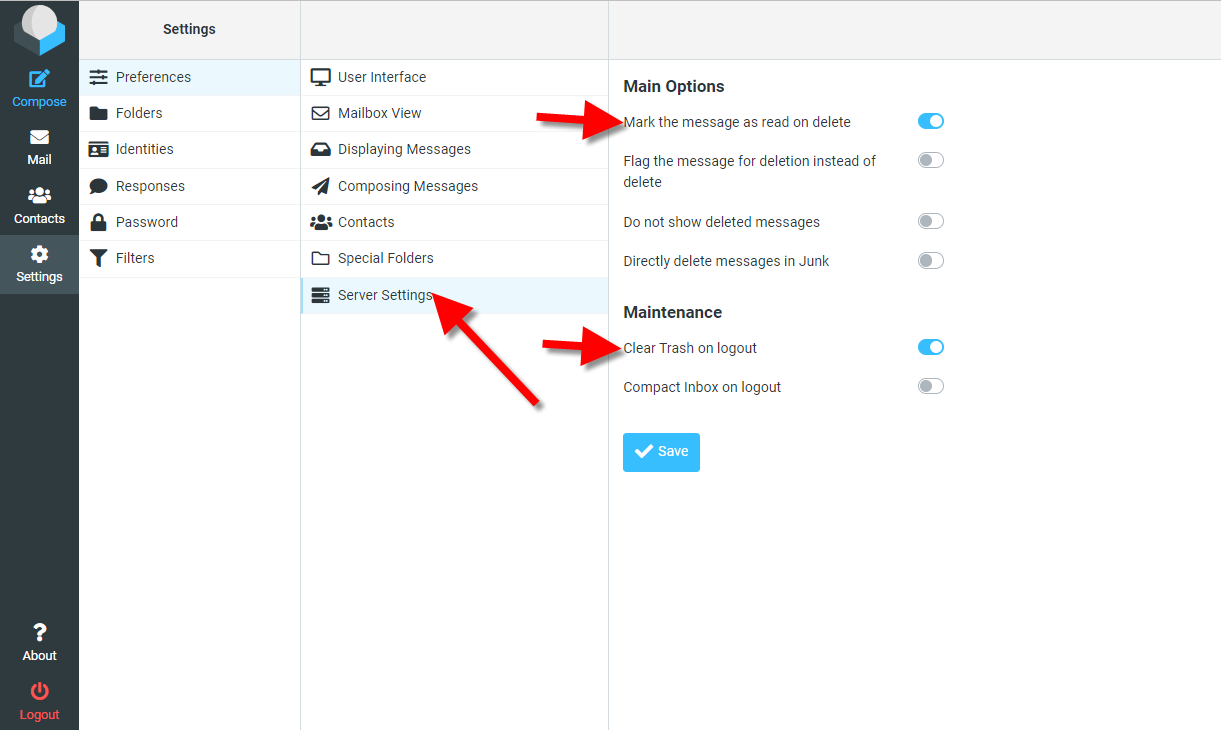This screenshot has width=1221, height=730.
Task: Click the 'Compact Inbox on logout' label
Action: point(702,387)
